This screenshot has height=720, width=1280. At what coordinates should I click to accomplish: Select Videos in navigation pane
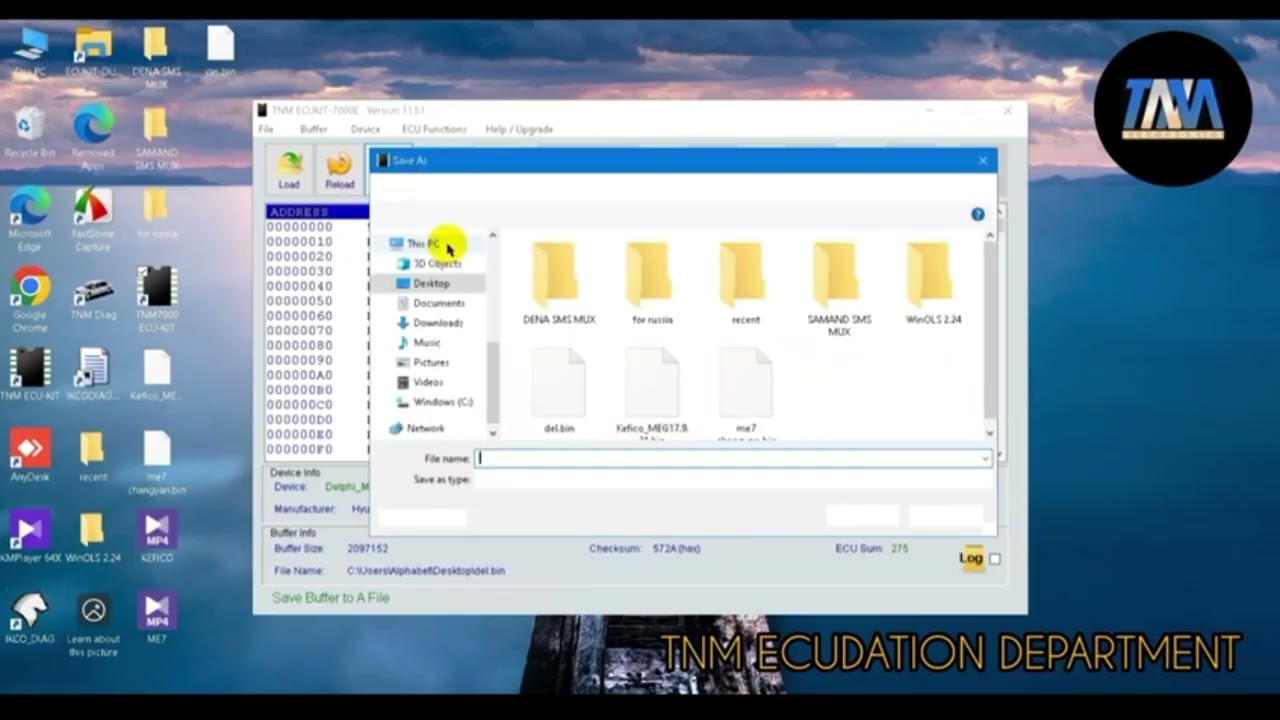(421, 382)
